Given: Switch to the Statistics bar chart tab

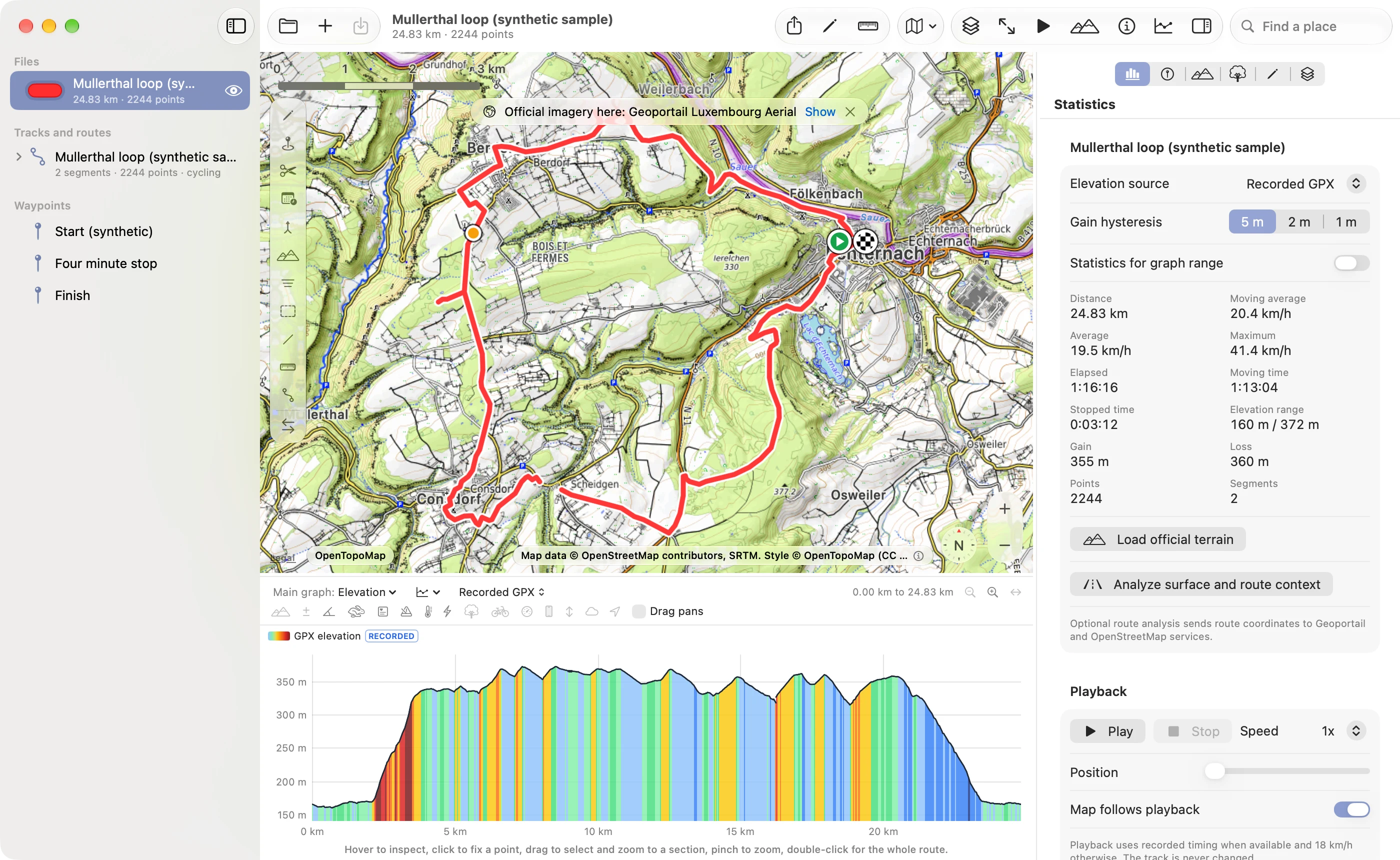Looking at the screenshot, I should pos(1131,74).
